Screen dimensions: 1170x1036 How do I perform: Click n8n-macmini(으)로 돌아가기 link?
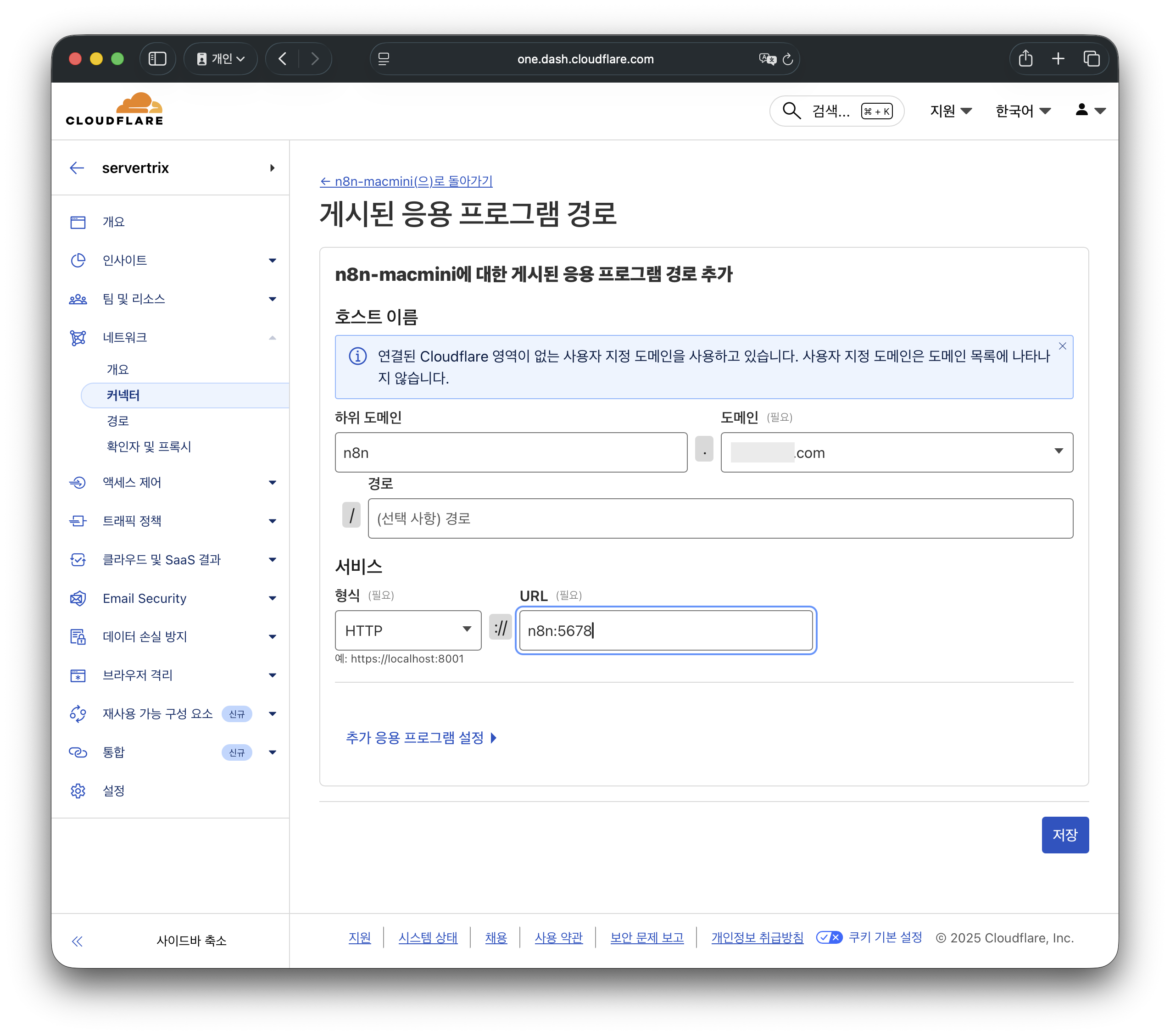pos(406,181)
